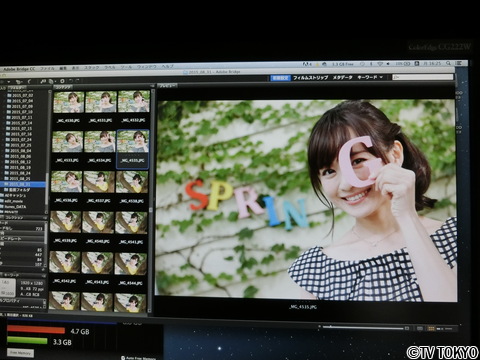Open the refine images toolbar icon
Image resolution: width=480 pixels, height=360 pixels.
51,81
